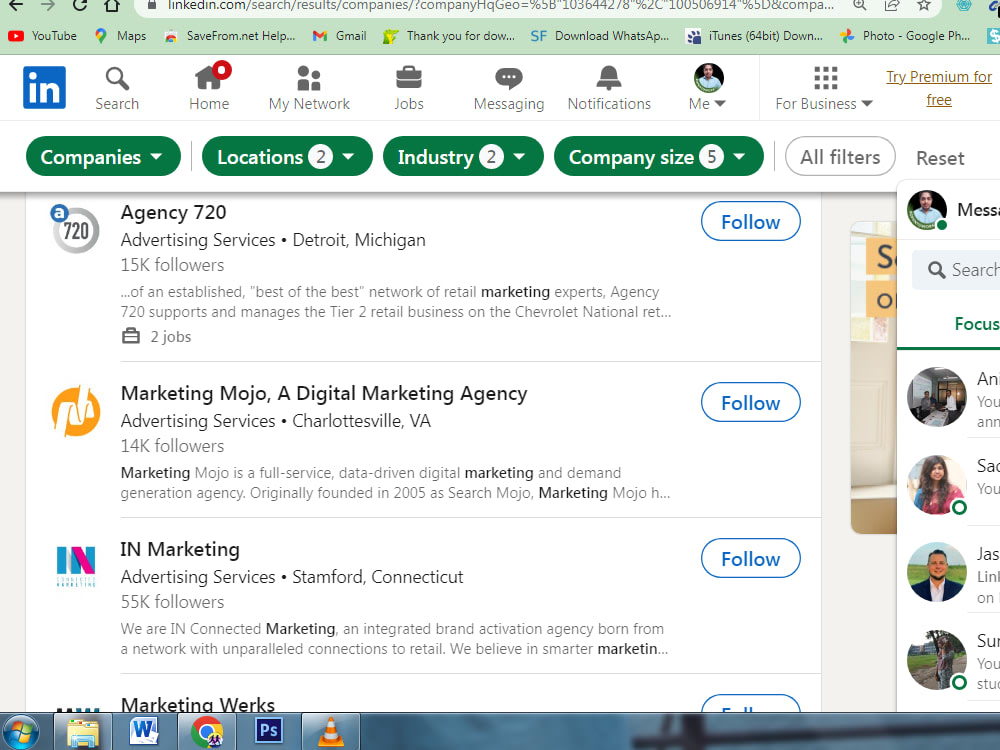Follow Marketing Mojo agency
Image resolution: width=1000 pixels, height=750 pixels.
[750, 402]
